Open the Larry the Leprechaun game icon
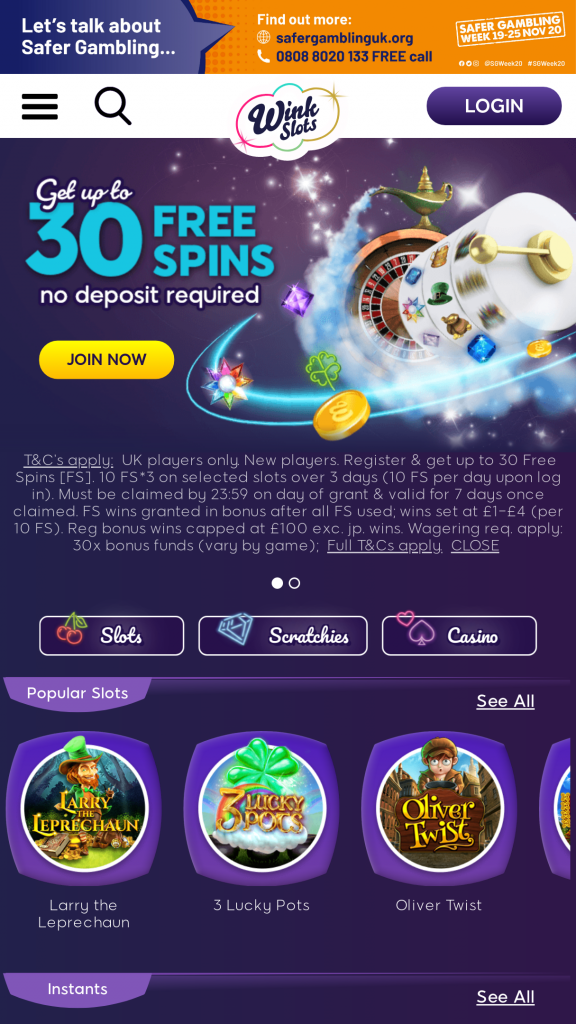The height and width of the screenshot is (1024, 576). (x=84, y=808)
